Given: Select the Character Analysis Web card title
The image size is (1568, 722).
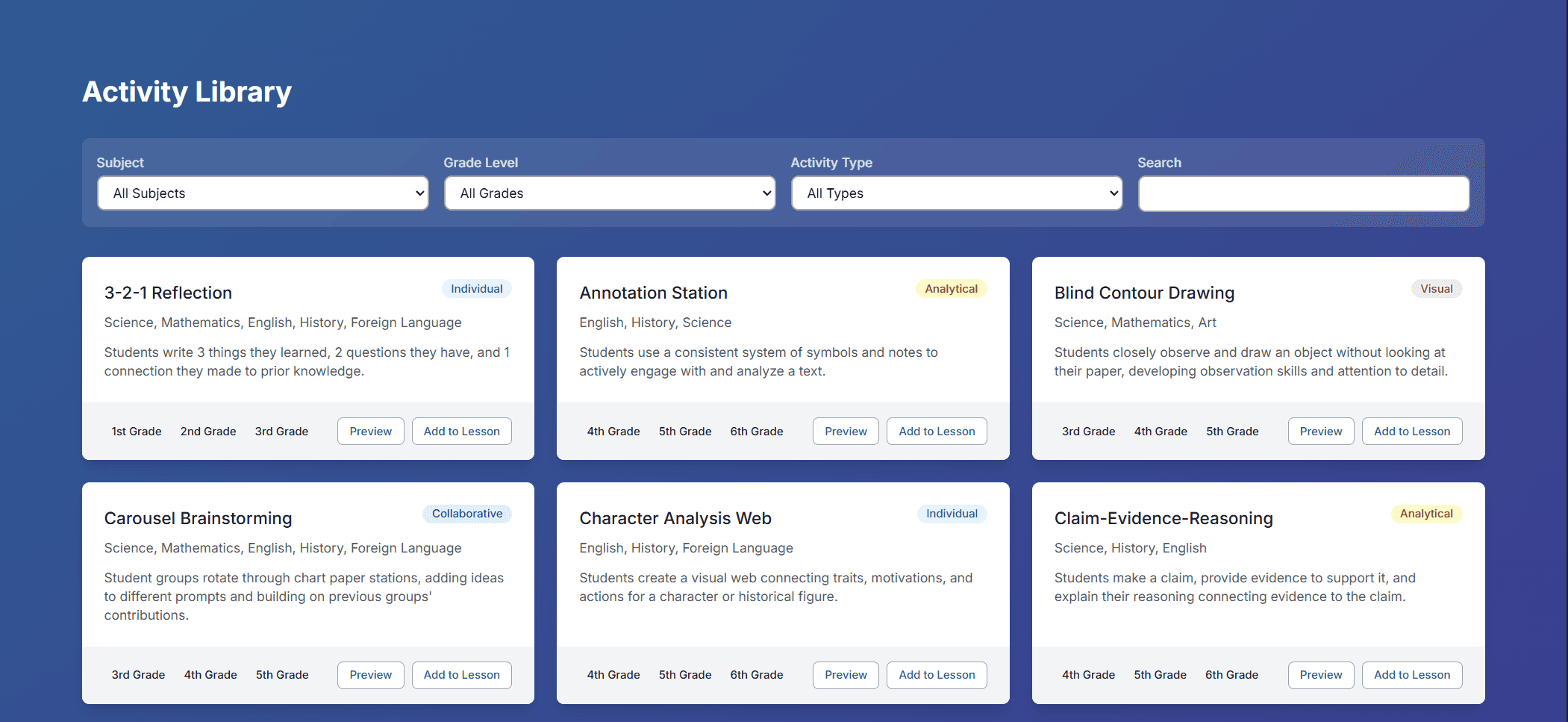Looking at the screenshot, I should point(675,518).
